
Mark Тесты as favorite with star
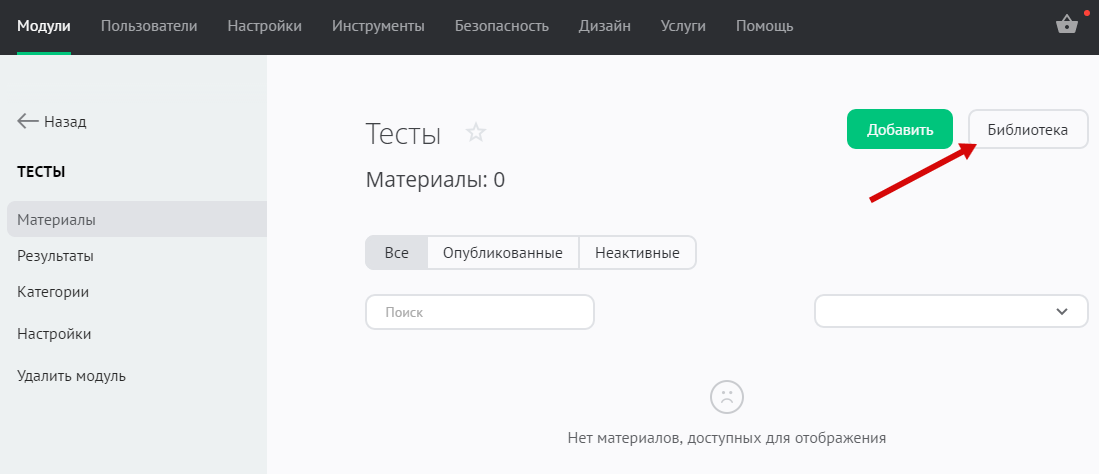pos(476,132)
